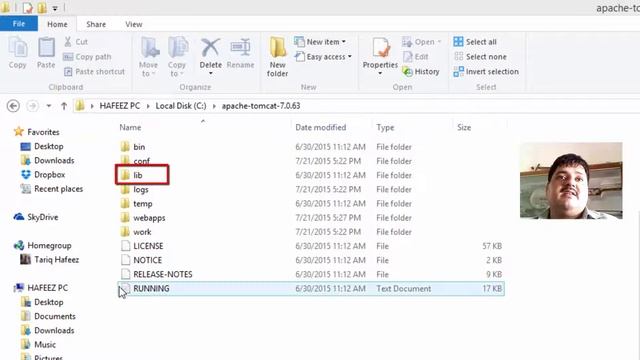
Task: Expand the Properties dropdown arrow
Action: point(380,73)
